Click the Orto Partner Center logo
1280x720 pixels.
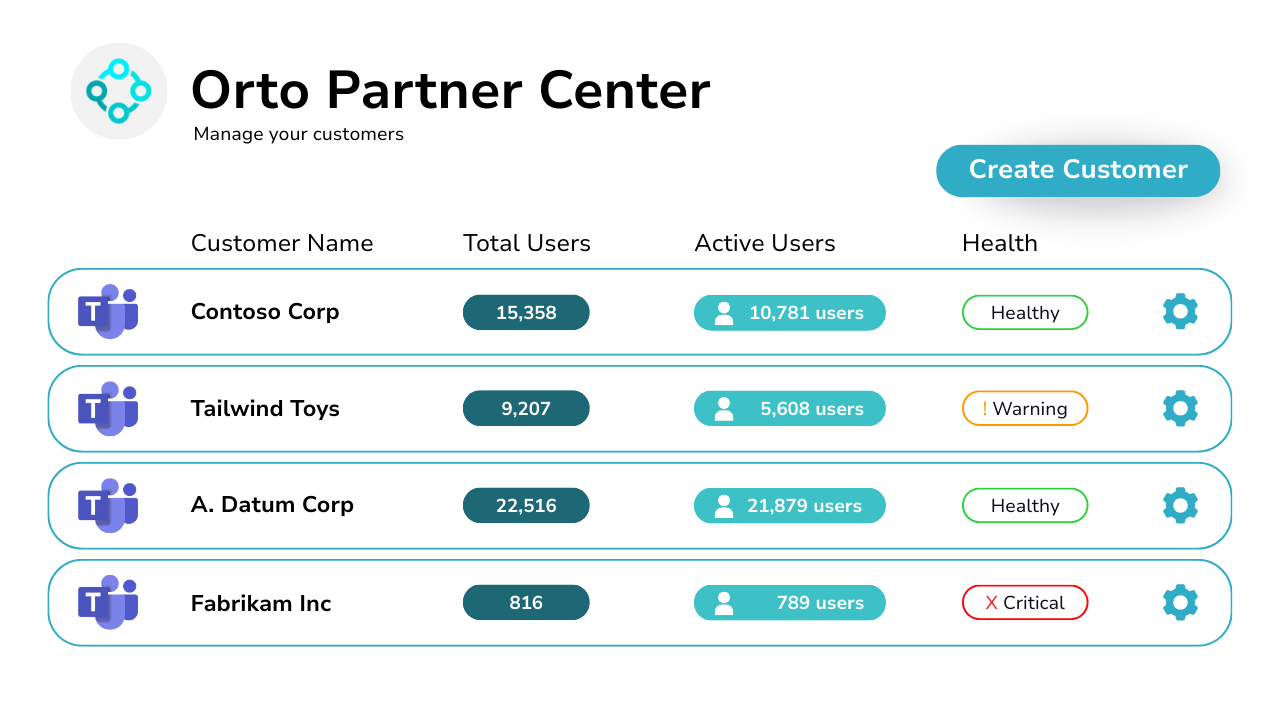click(118, 91)
